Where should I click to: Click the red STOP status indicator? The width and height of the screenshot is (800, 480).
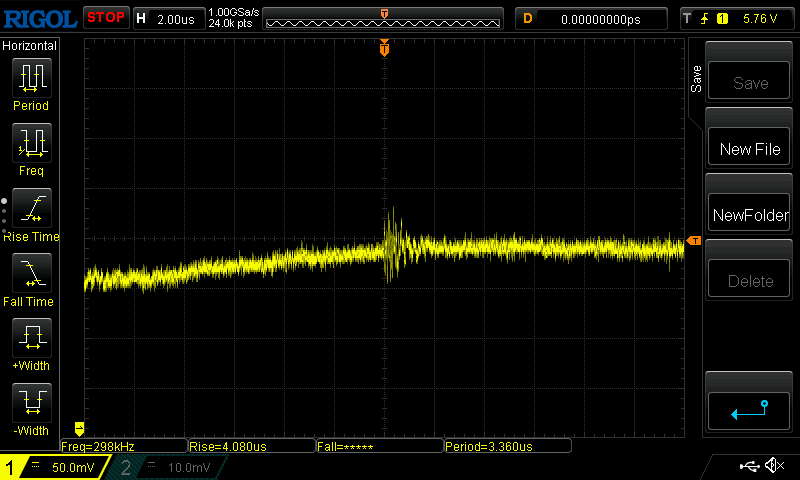coord(106,18)
